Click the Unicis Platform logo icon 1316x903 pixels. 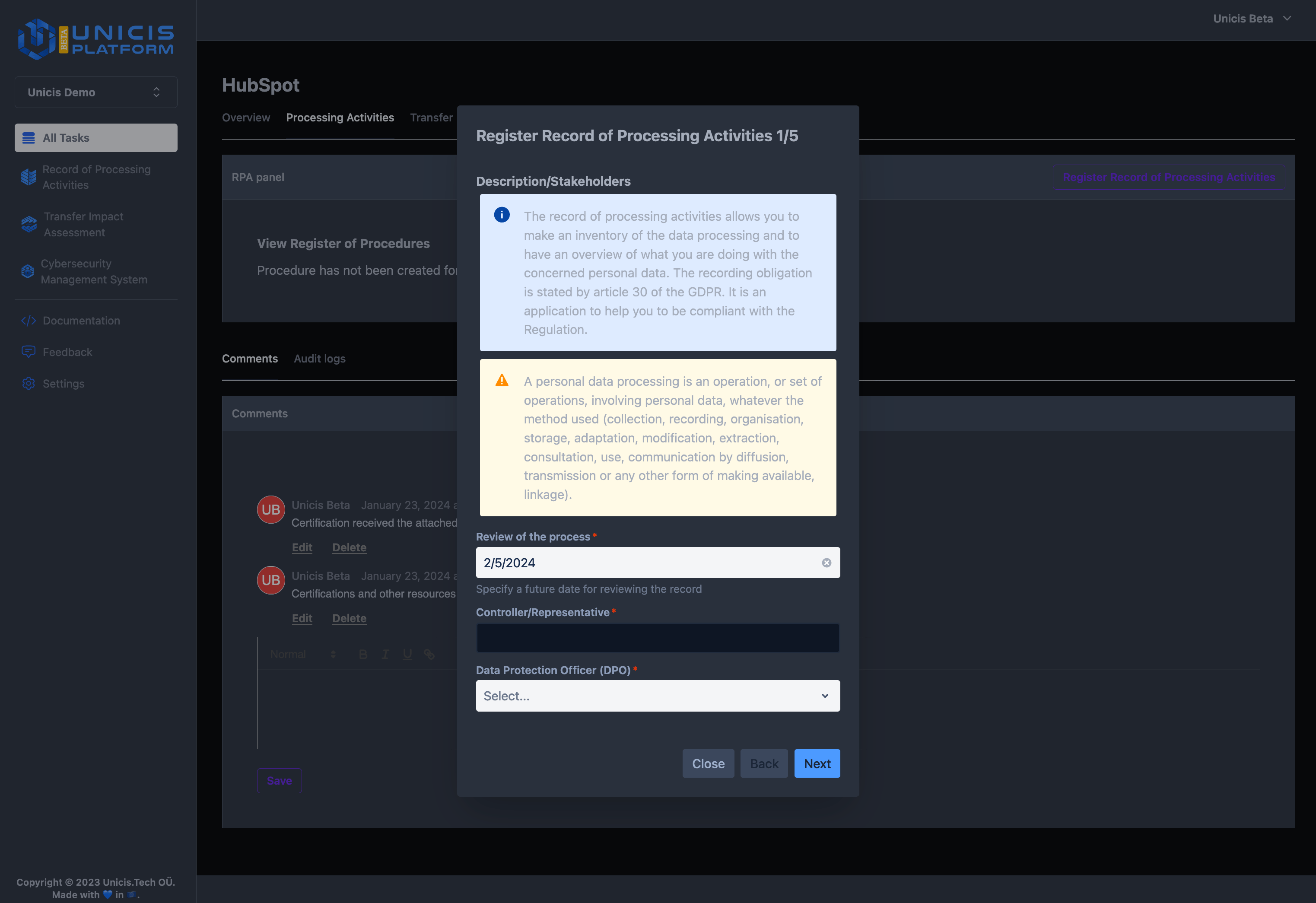(x=36, y=38)
